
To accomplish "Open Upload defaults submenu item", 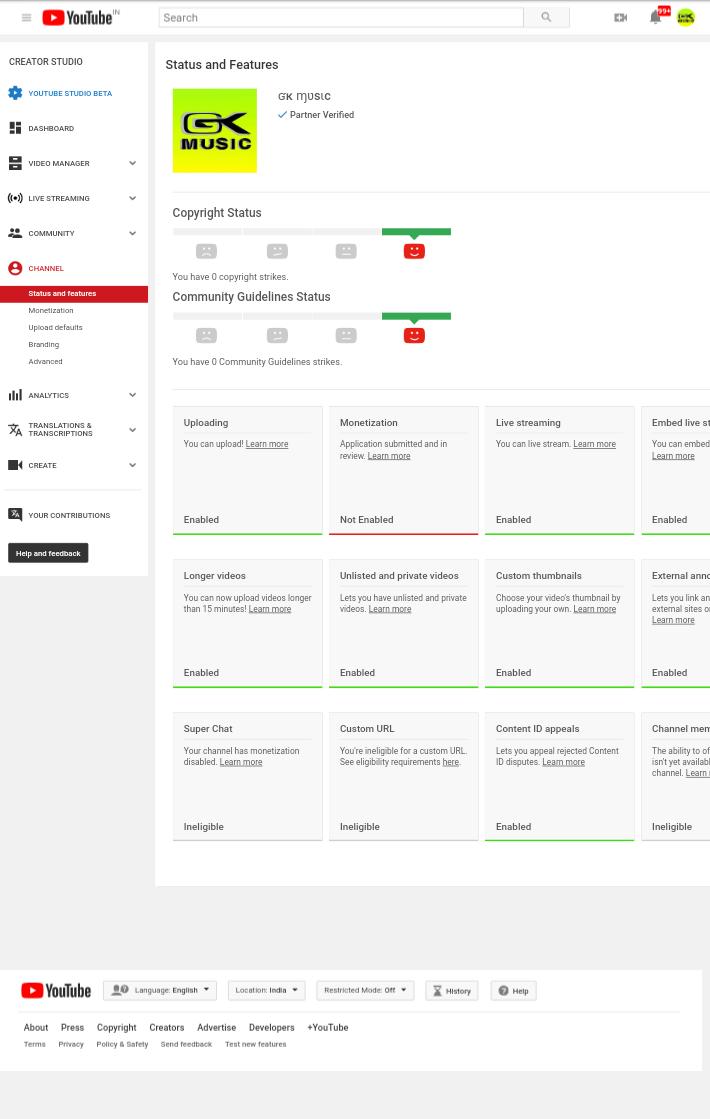I will point(55,328).
